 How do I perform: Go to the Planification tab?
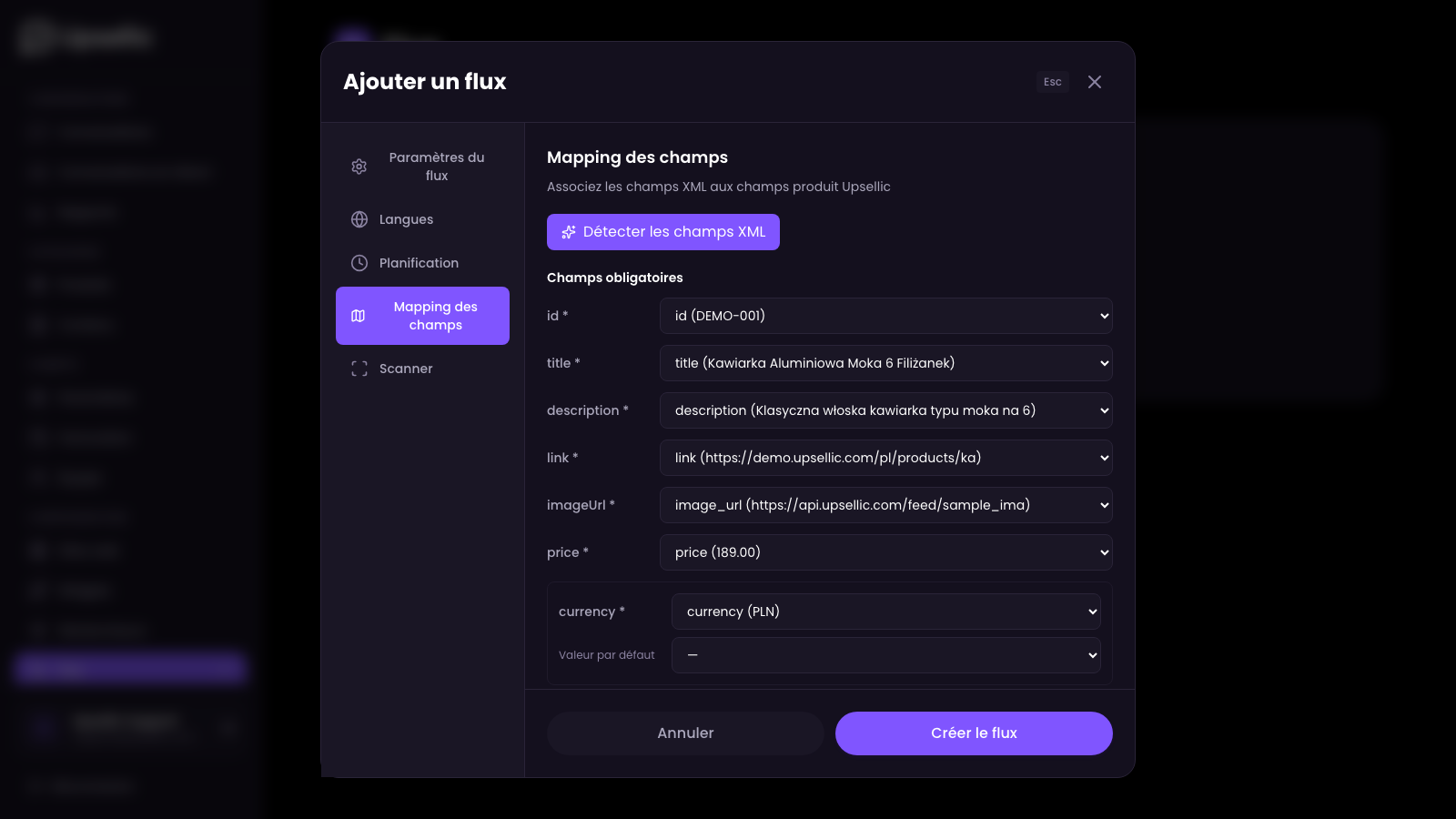click(x=419, y=263)
